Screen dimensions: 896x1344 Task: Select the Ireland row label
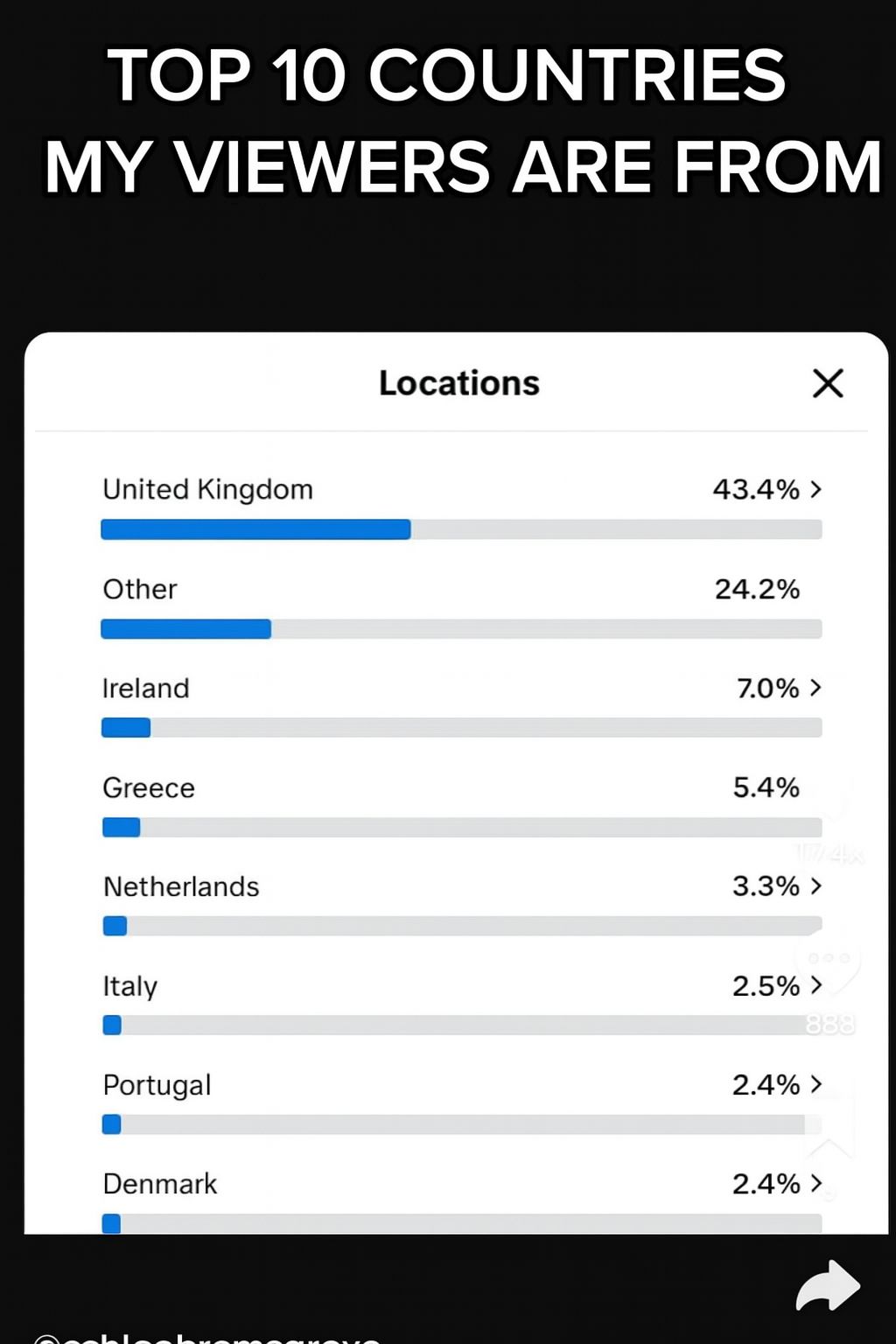click(x=145, y=689)
